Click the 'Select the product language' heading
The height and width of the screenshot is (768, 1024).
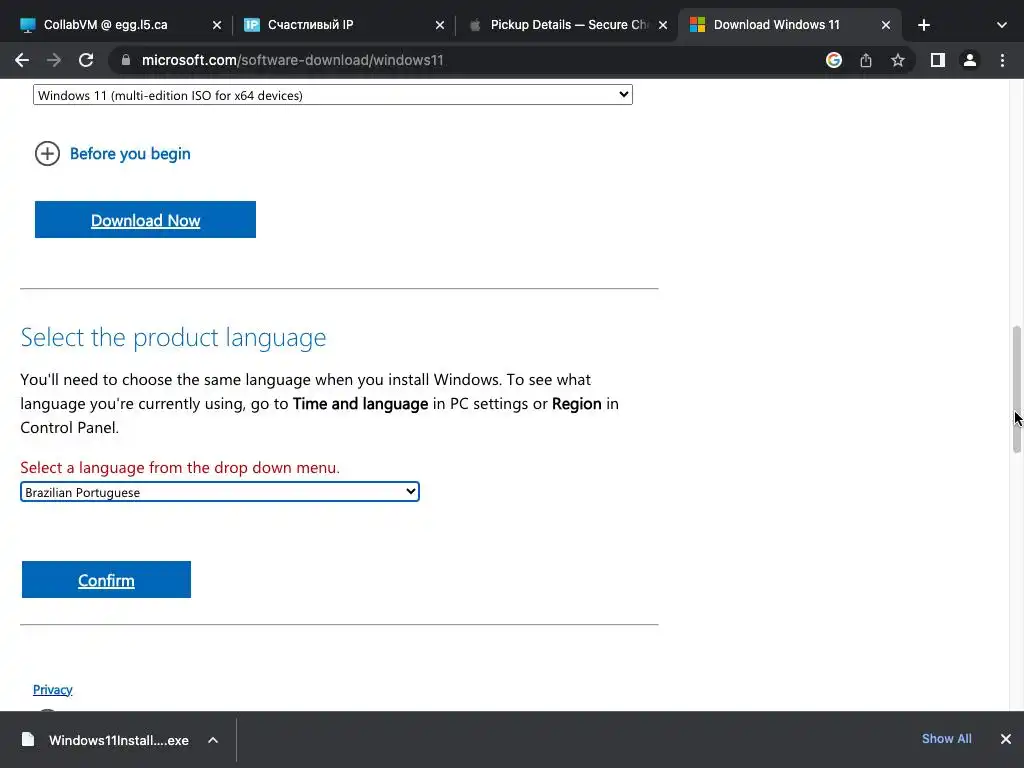pos(173,338)
